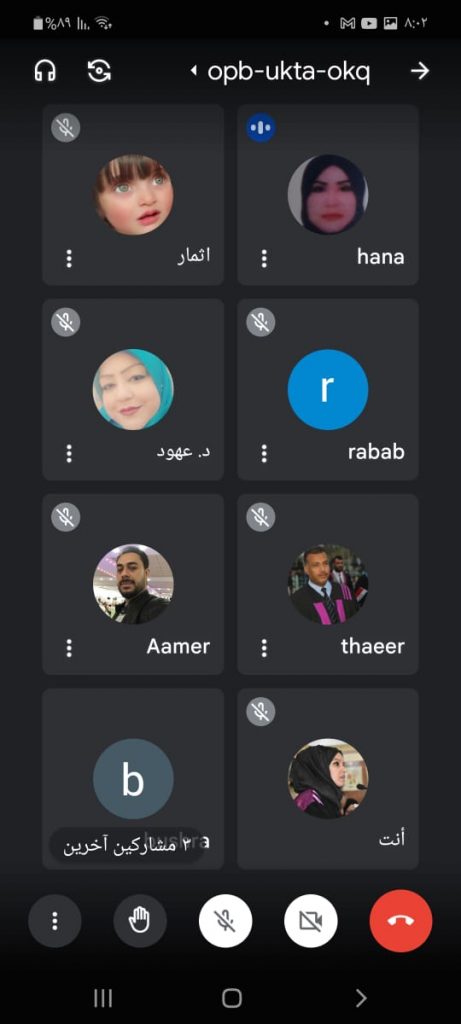The height and width of the screenshot is (1024, 461).
Task: Expand meeting code opb-ukta-okq details
Action: (x=281, y=71)
